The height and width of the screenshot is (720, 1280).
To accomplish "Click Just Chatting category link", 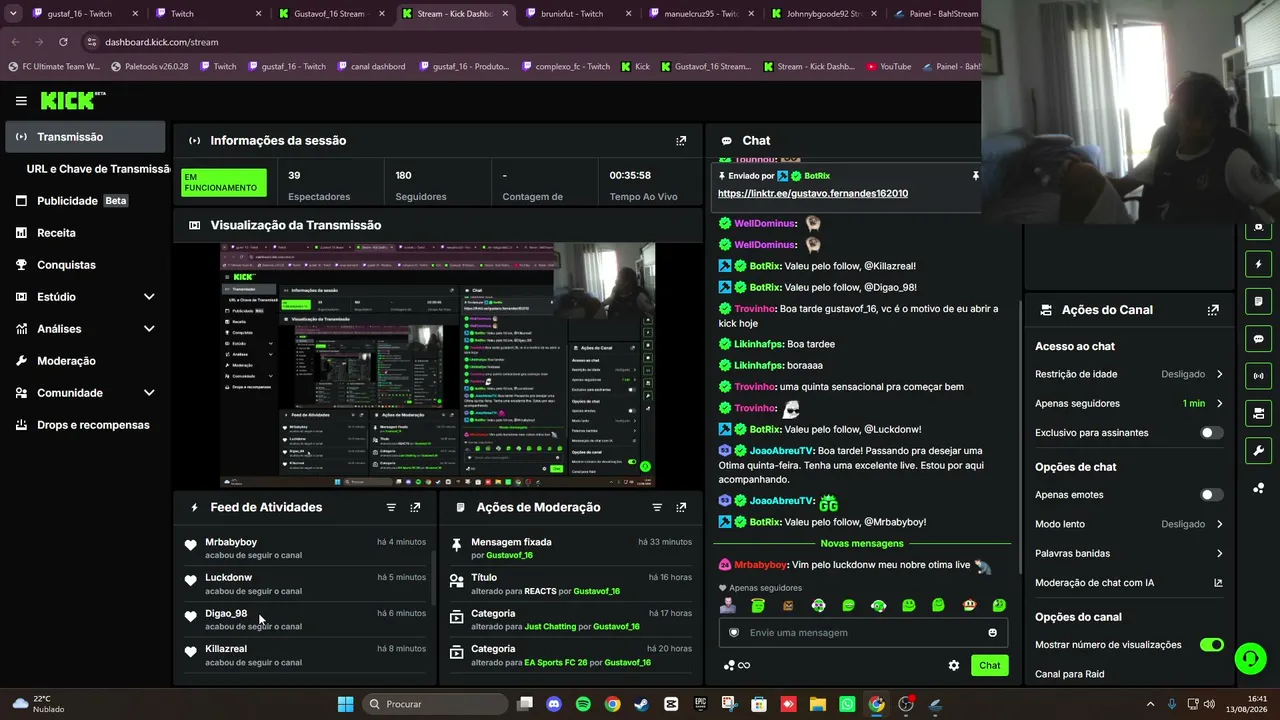I will (x=550, y=627).
